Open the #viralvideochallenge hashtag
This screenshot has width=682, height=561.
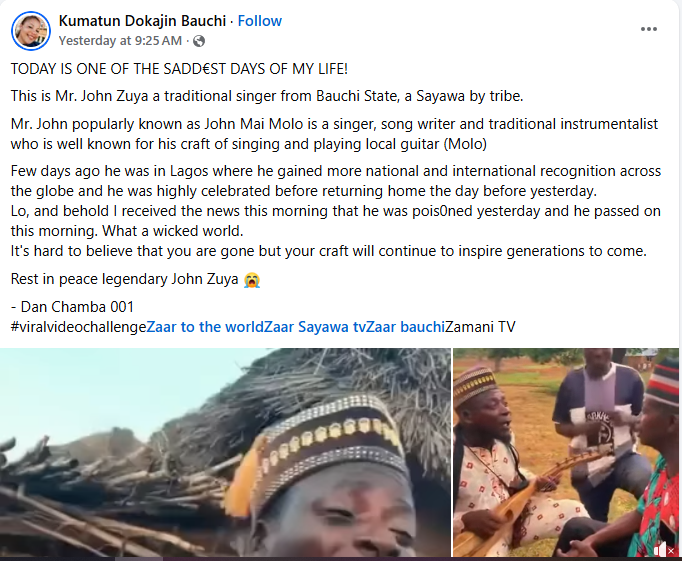point(78,327)
